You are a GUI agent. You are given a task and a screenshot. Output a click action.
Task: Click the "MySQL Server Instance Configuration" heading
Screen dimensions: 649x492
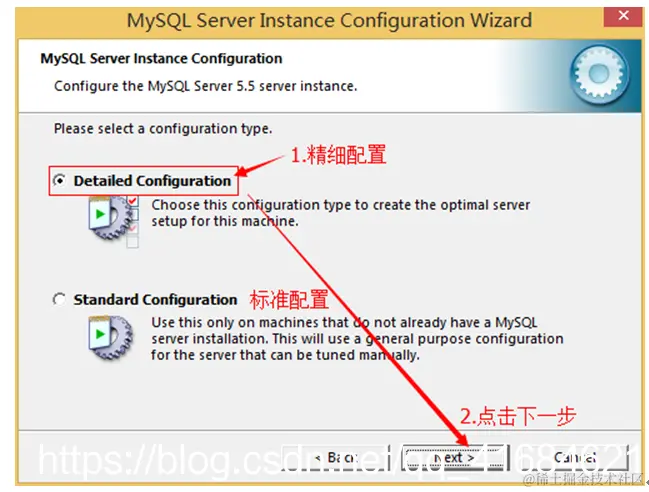coord(161,58)
